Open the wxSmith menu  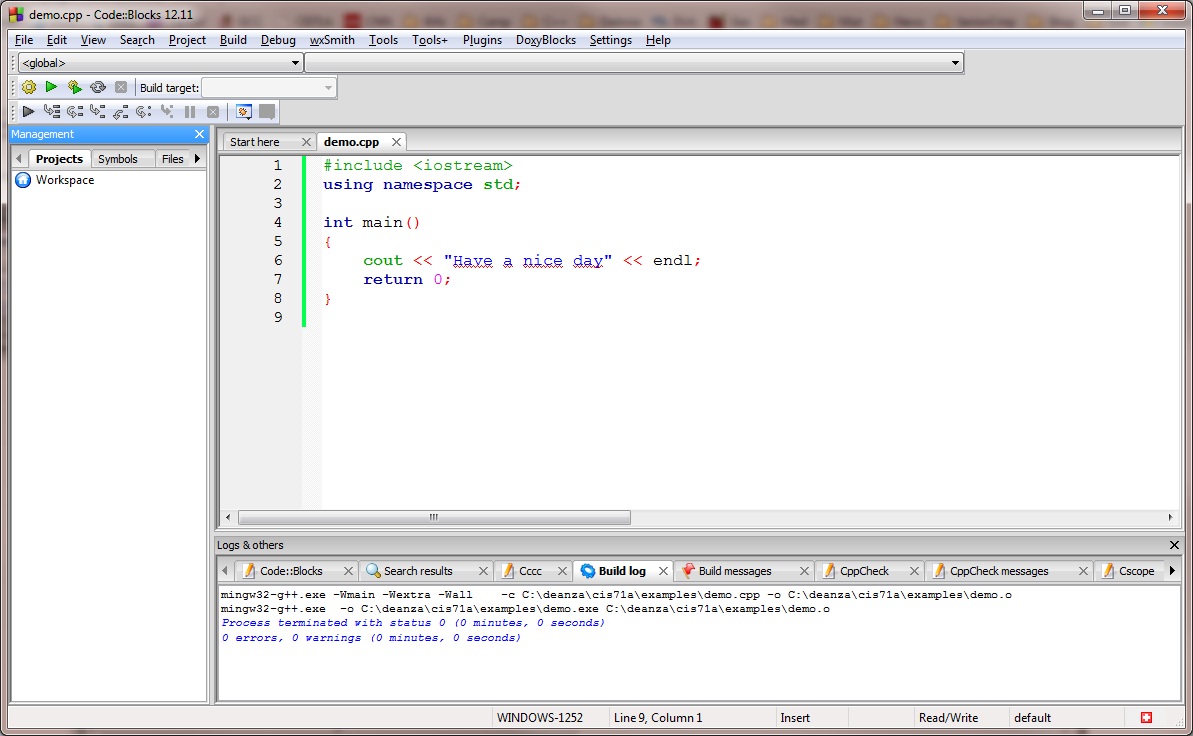tap(332, 40)
